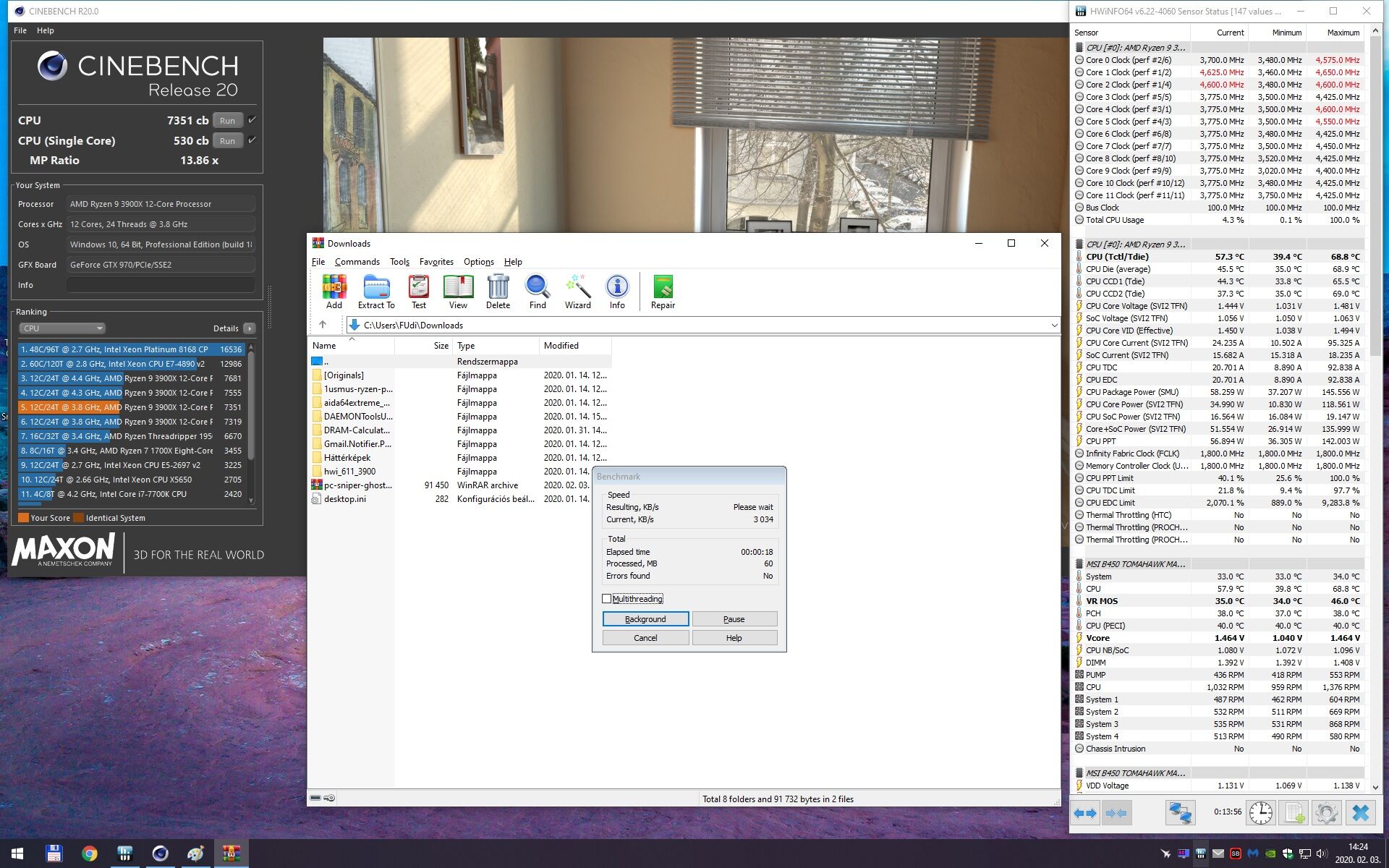
Task: Select ranking row 3 Ryzen 9 3900X 7681
Action: [x=131, y=378]
